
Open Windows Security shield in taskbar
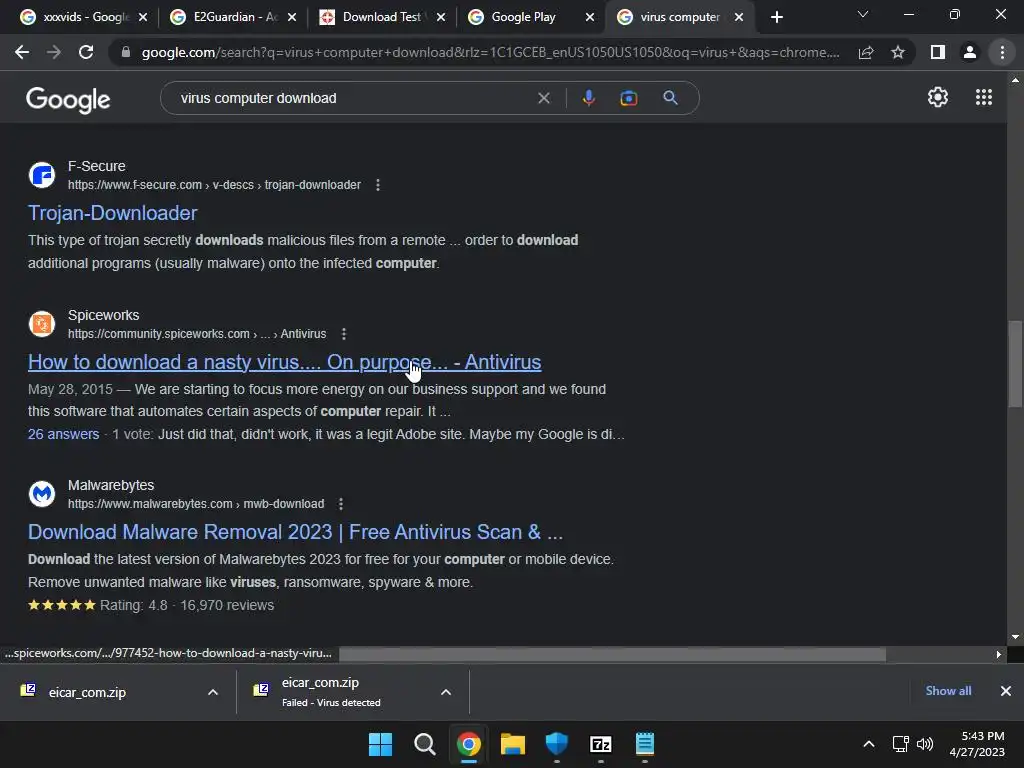point(556,744)
